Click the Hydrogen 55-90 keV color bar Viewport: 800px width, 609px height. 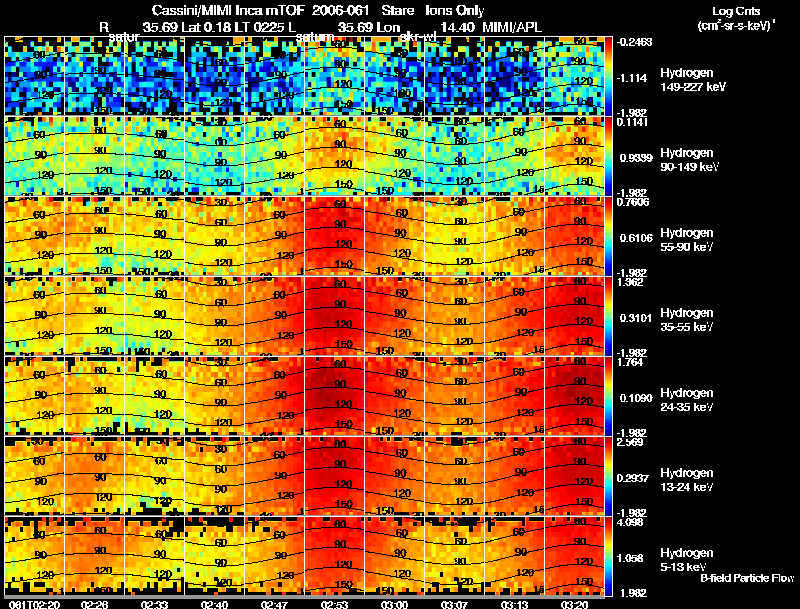[610, 236]
